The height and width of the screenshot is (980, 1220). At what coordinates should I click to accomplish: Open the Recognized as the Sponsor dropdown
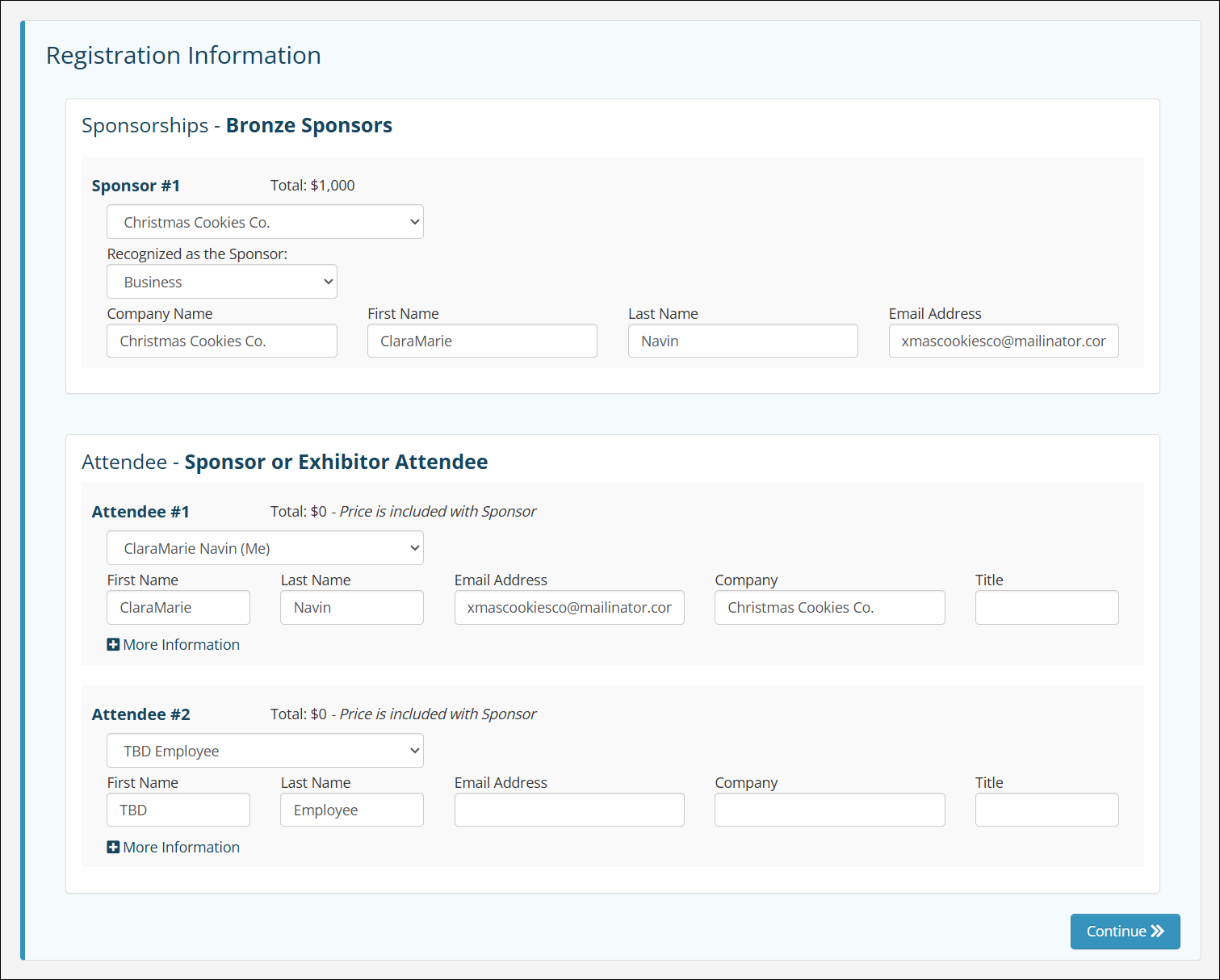pos(222,282)
